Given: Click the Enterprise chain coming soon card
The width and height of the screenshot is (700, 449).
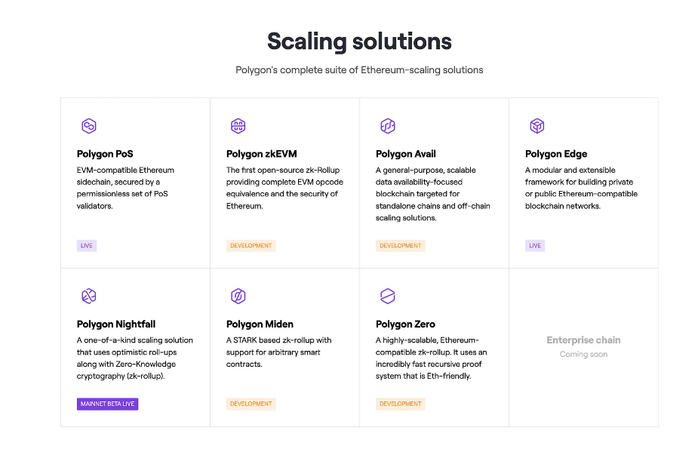Looking at the screenshot, I should click(x=583, y=347).
